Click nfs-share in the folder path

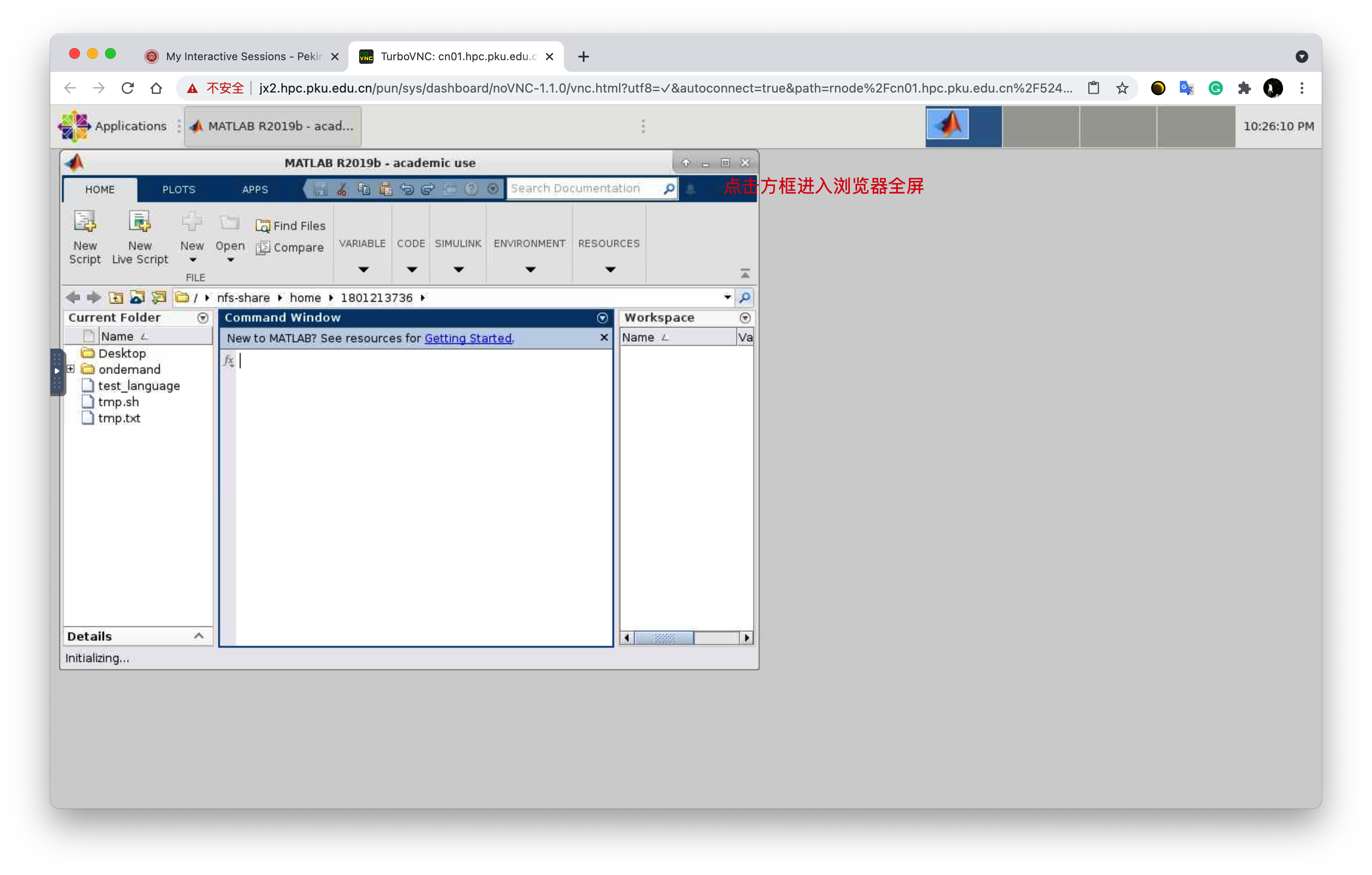point(243,297)
